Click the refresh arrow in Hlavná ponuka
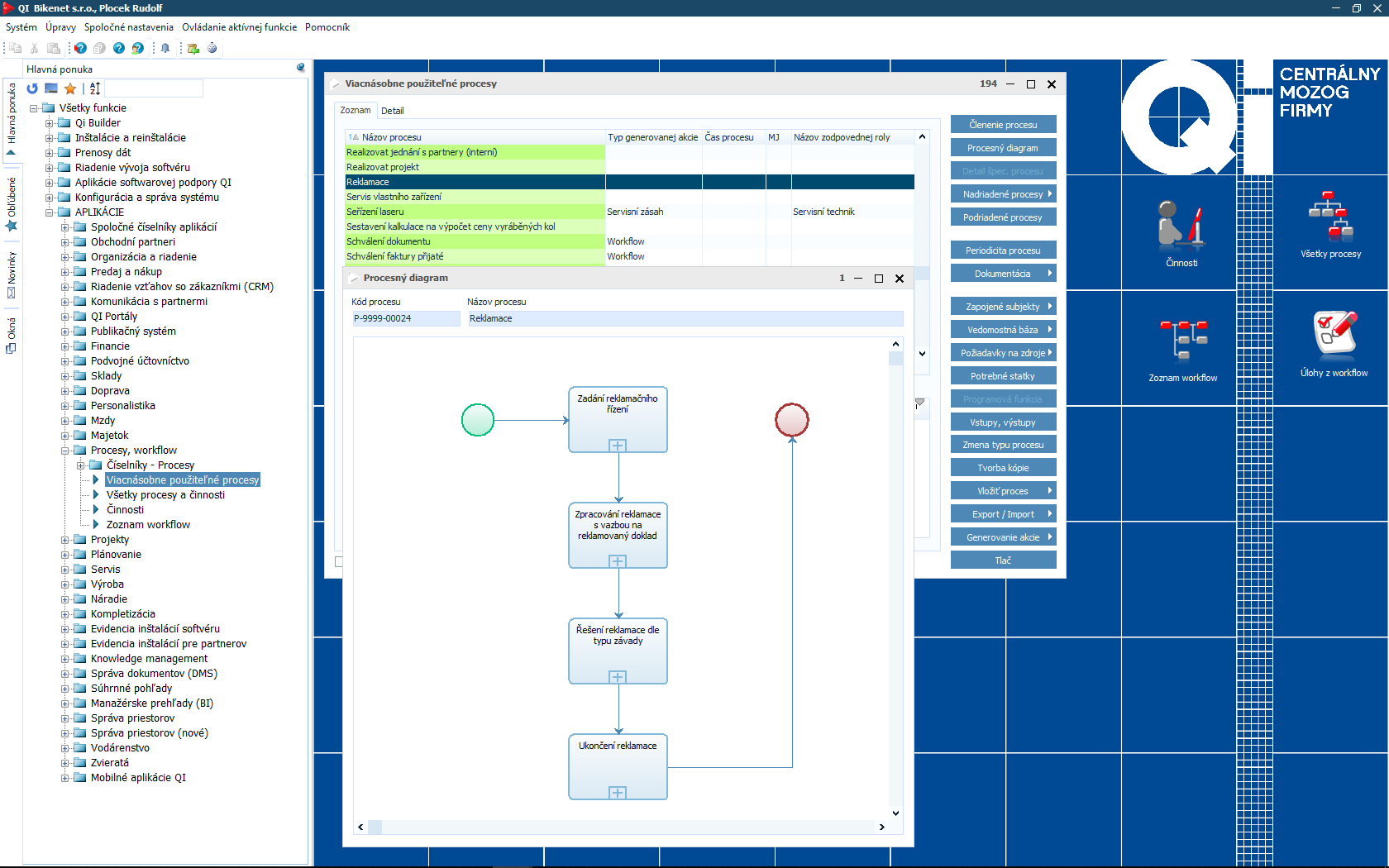The width and height of the screenshot is (1389, 868). [x=32, y=88]
